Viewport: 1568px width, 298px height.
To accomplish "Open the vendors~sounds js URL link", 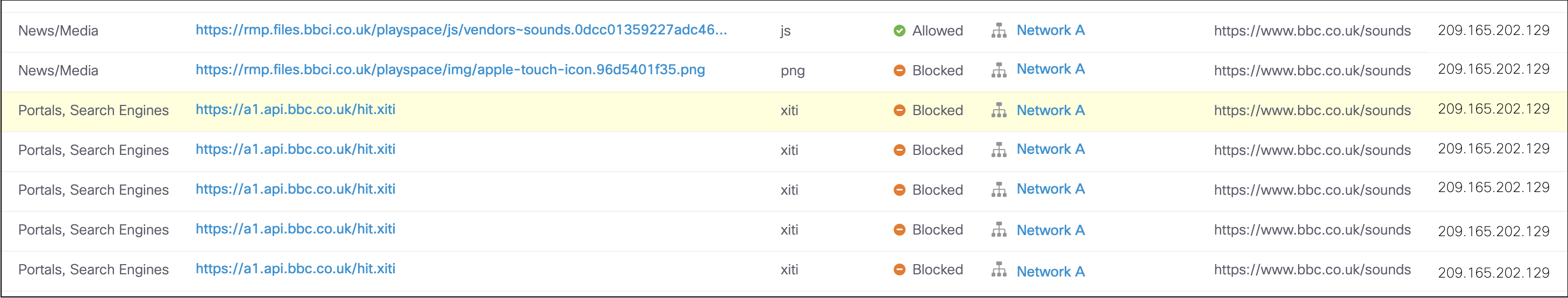I will click(x=461, y=30).
